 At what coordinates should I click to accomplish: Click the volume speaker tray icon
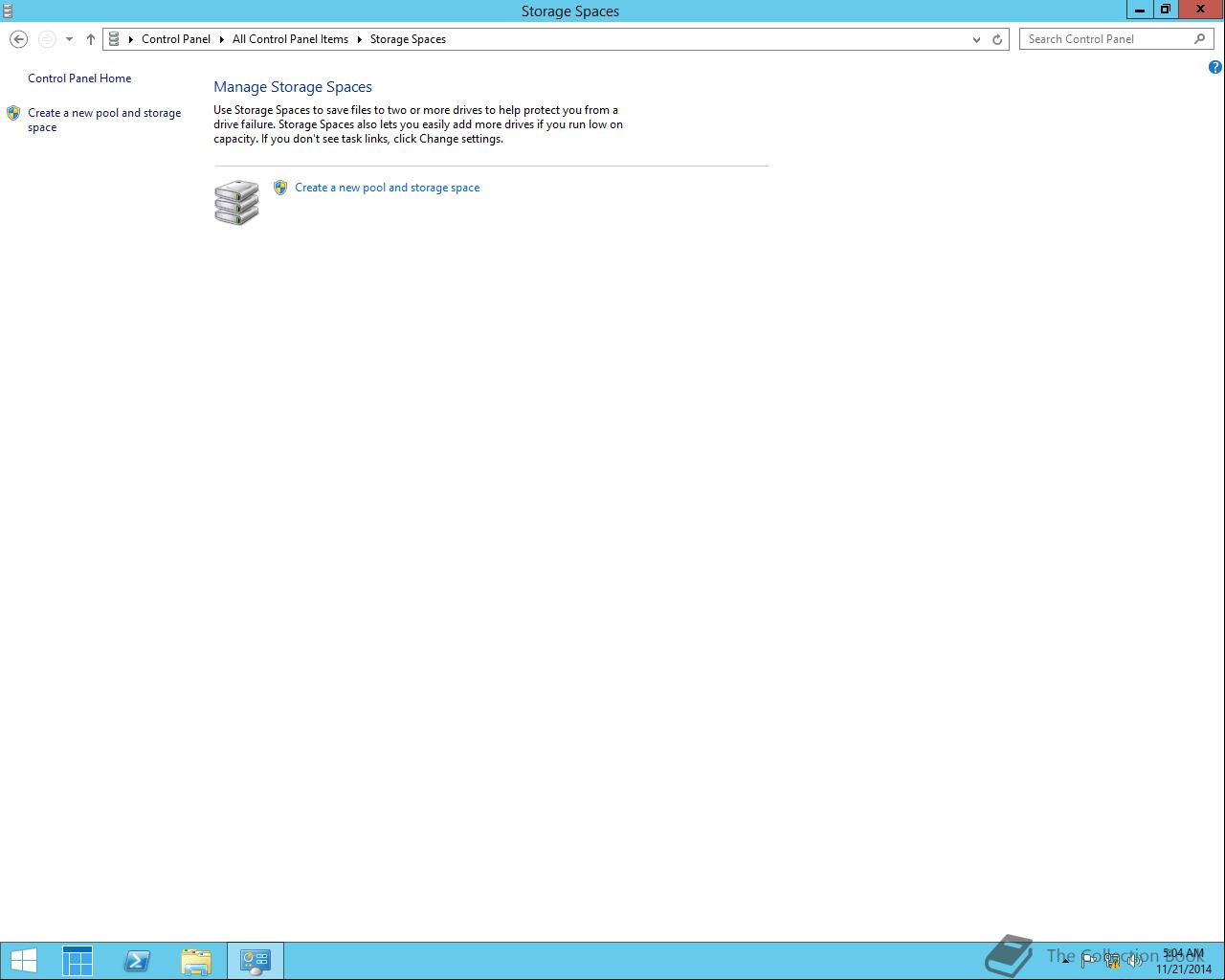pos(1135,961)
